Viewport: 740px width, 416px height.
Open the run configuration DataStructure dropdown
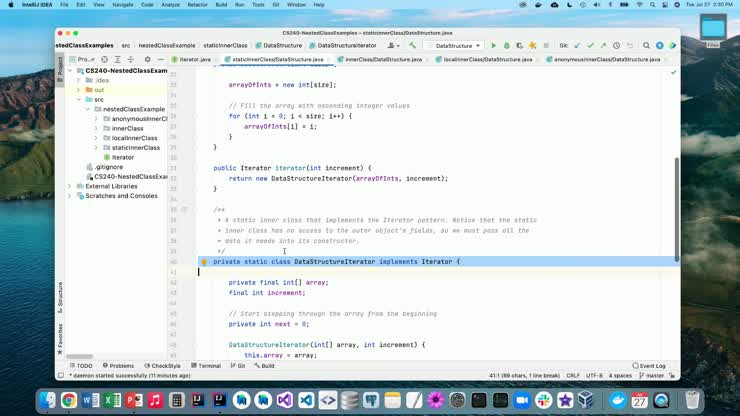[x=453, y=46]
